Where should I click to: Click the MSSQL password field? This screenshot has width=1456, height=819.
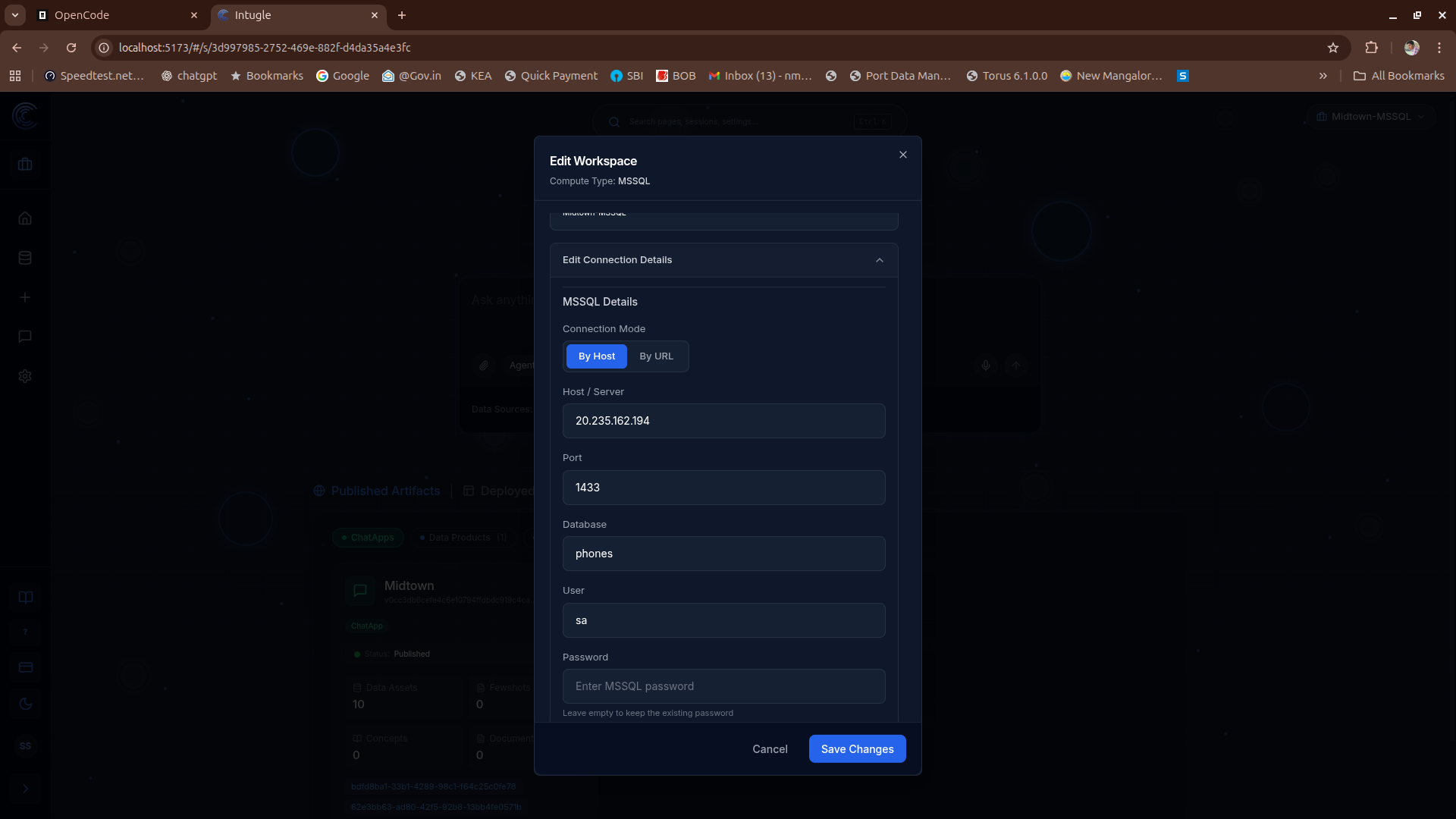(723, 686)
